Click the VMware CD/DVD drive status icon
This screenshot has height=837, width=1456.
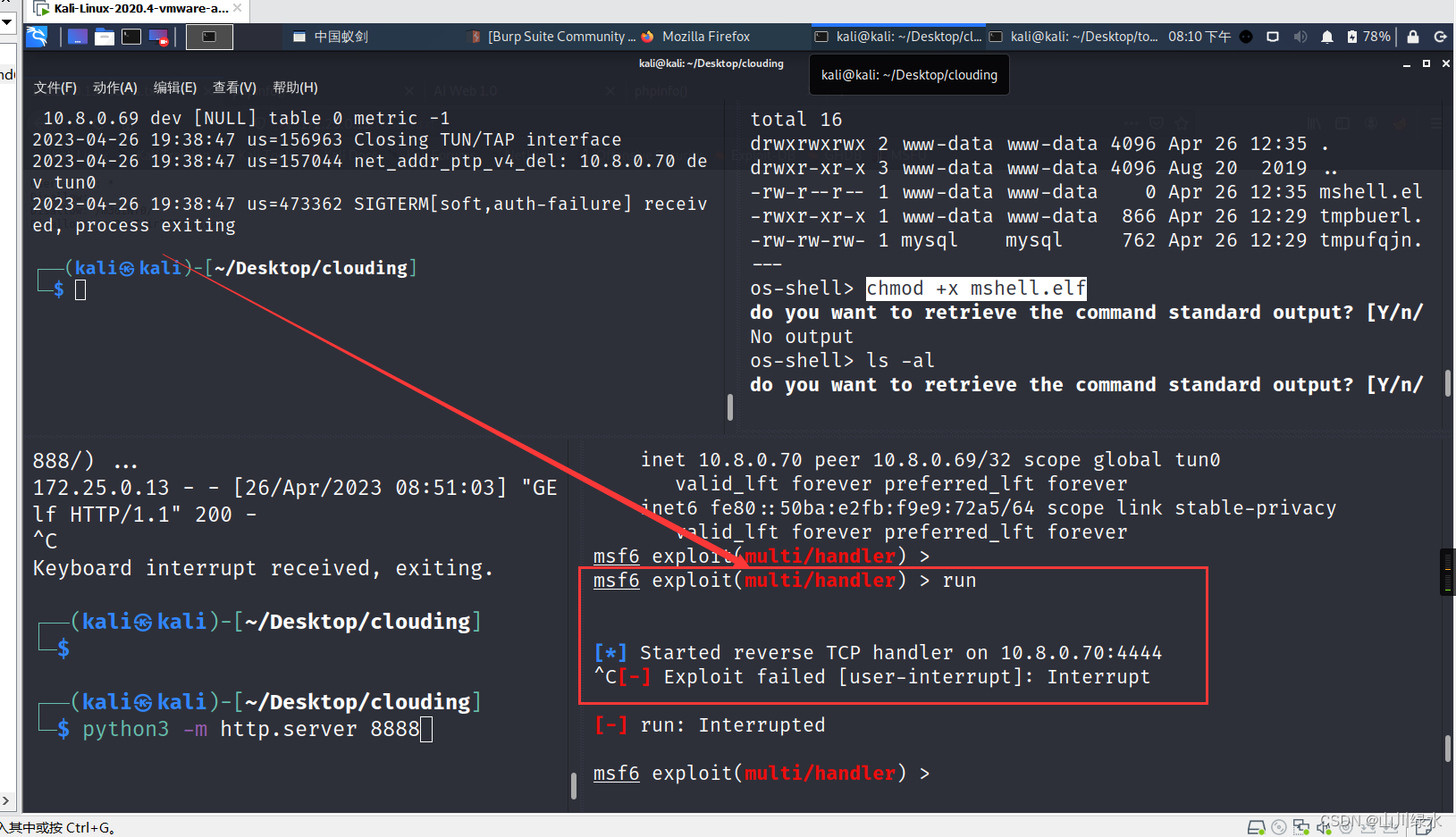point(1278,827)
